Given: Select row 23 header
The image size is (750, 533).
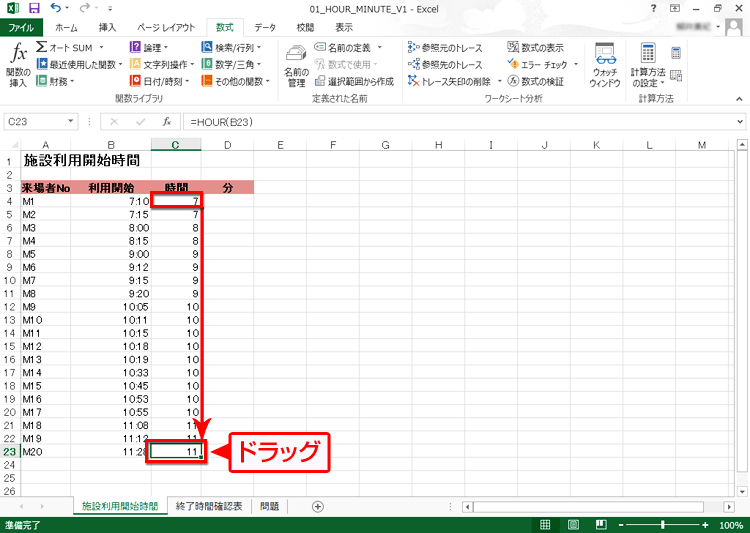Looking at the screenshot, I should tap(10, 451).
